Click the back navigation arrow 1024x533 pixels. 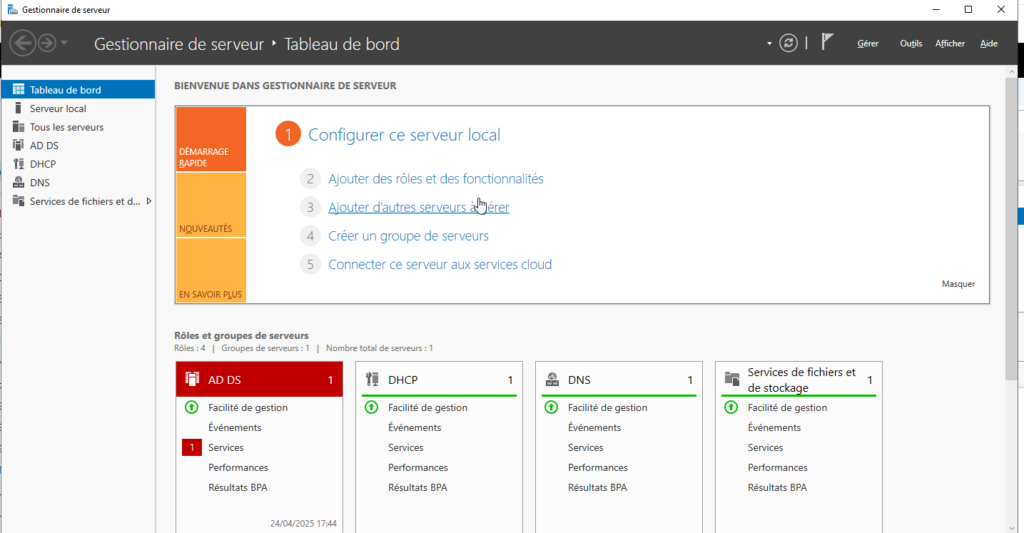pyautogui.click(x=23, y=43)
